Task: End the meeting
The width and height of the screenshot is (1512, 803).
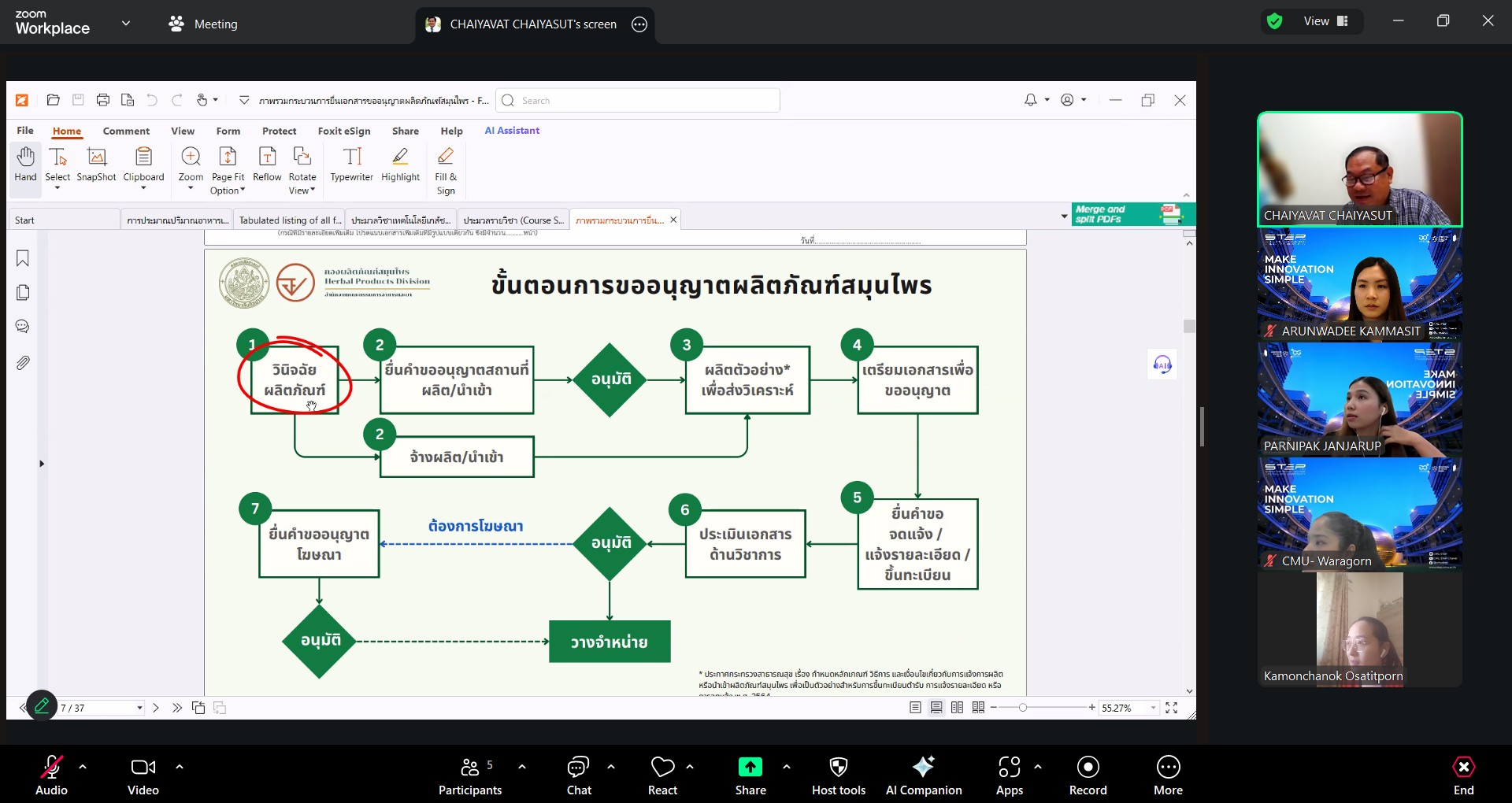Action: [x=1463, y=775]
